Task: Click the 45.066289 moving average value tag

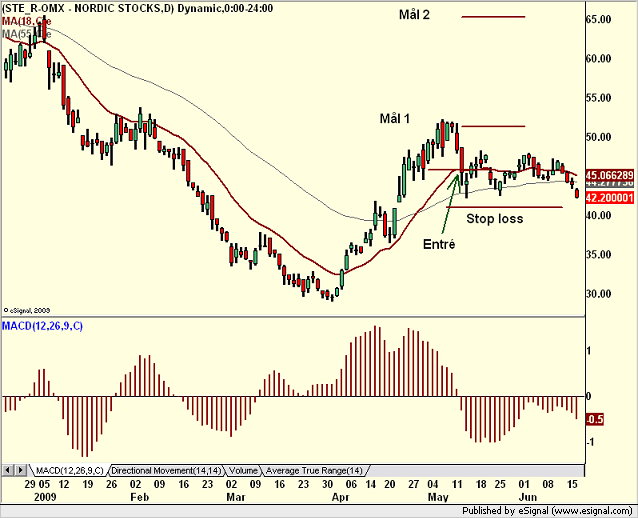Action: (610, 175)
